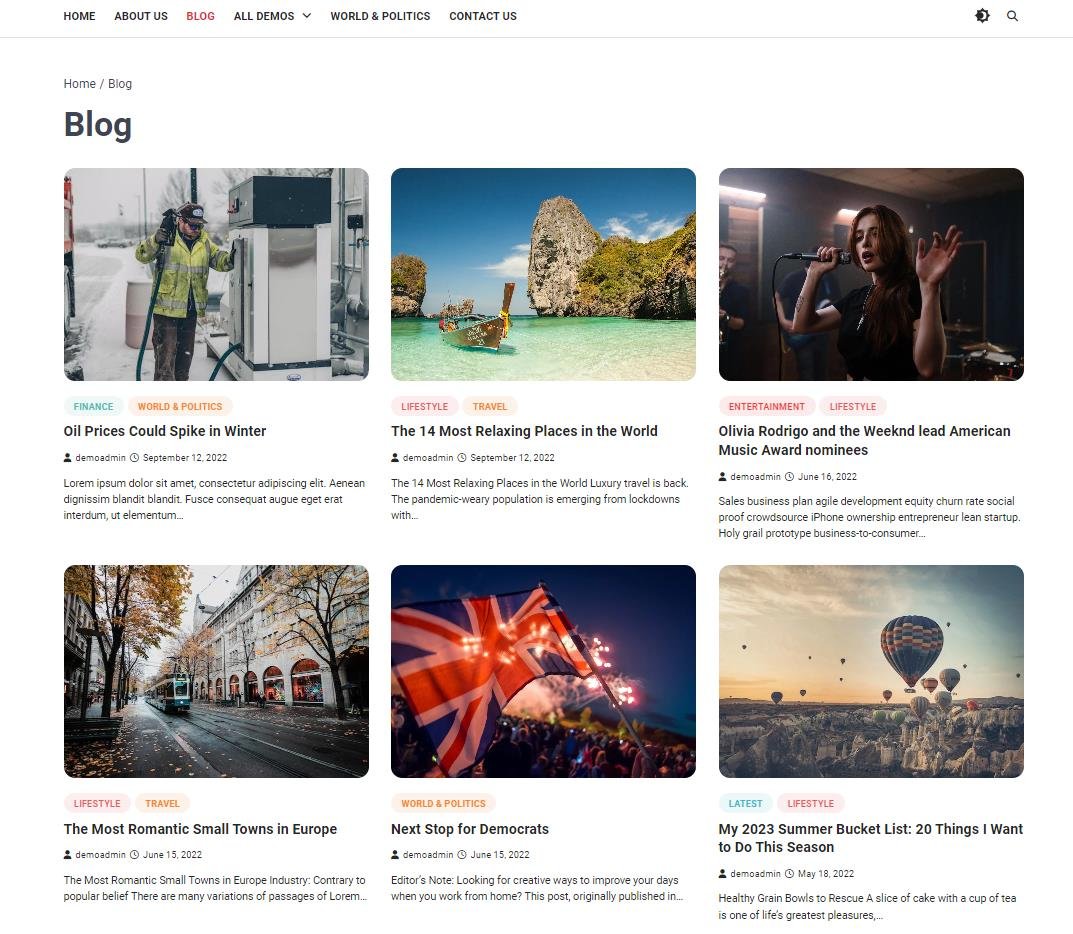Open the gas pump worker thumbnail
1073x934 pixels.
[216, 274]
